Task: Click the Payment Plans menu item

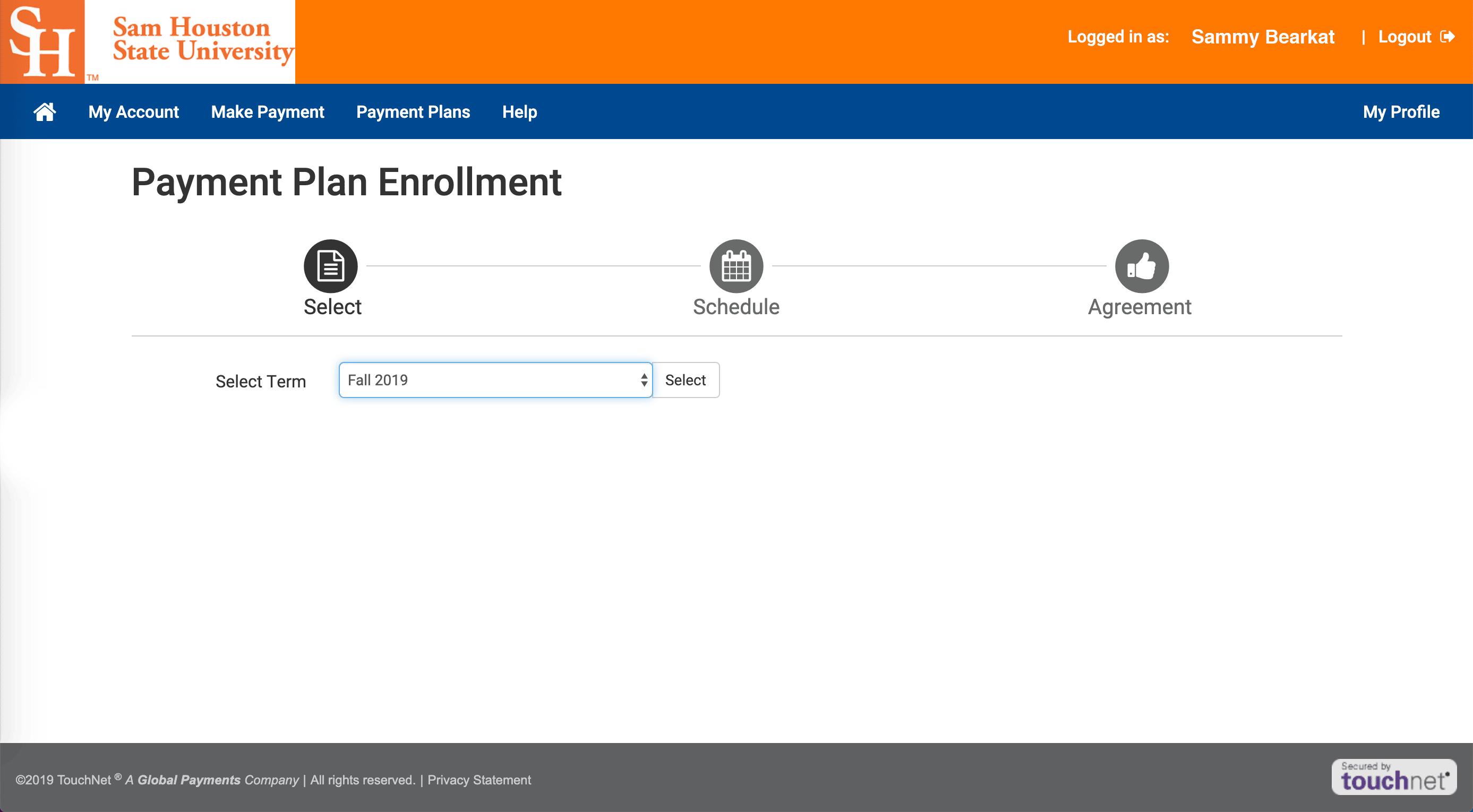Action: coord(413,112)
